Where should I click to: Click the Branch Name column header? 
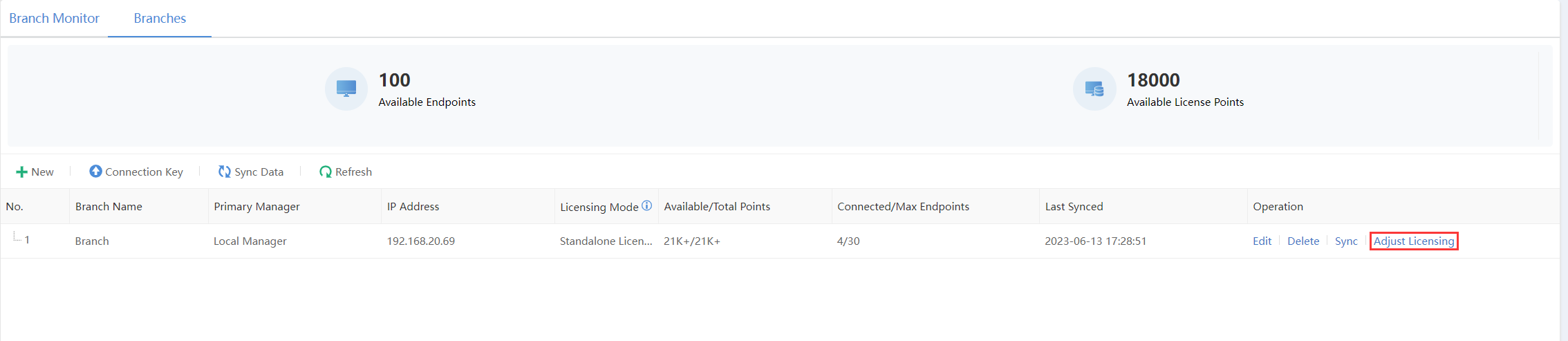pos(109,207)
